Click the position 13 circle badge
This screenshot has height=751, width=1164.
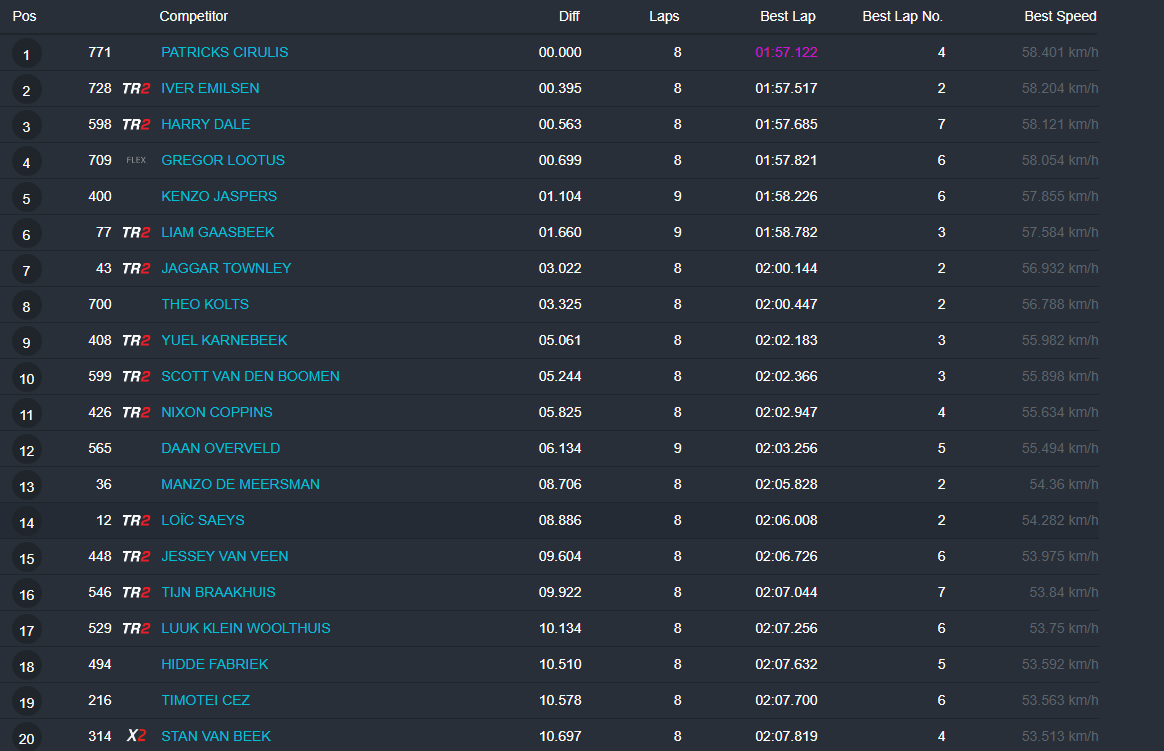26,486
